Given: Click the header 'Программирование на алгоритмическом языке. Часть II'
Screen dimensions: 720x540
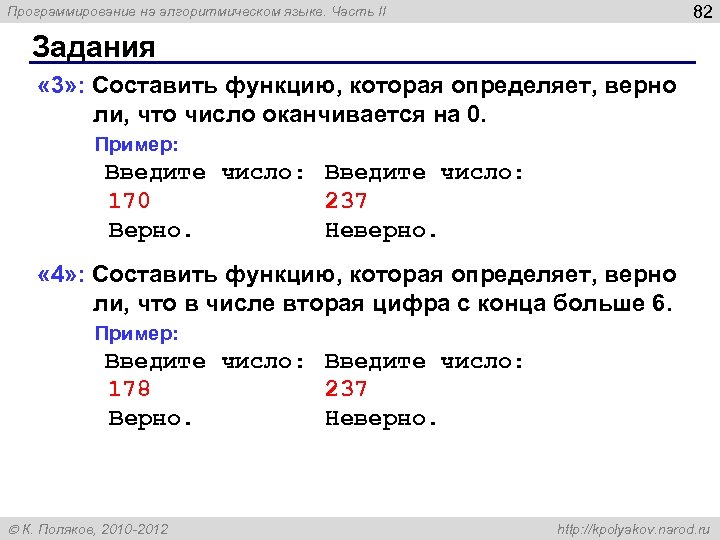Looking at the screenshot, I should [x=197, y=11].
